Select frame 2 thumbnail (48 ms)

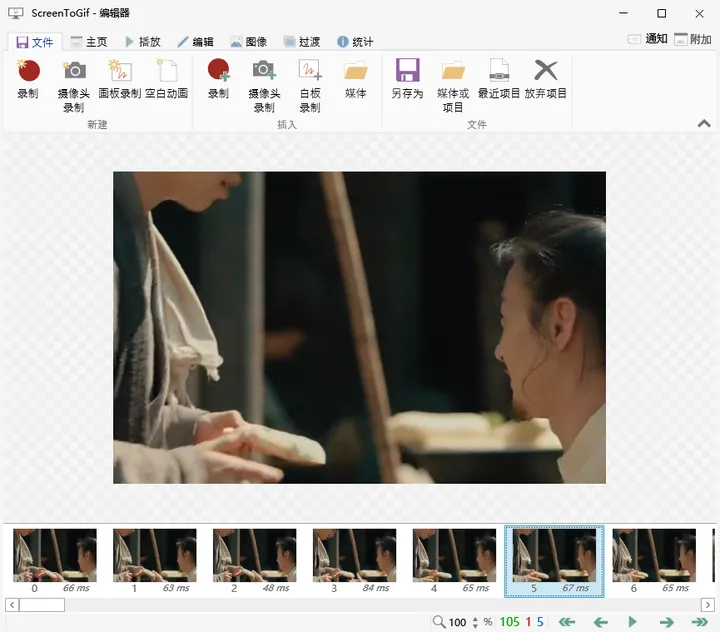point(255,561)
